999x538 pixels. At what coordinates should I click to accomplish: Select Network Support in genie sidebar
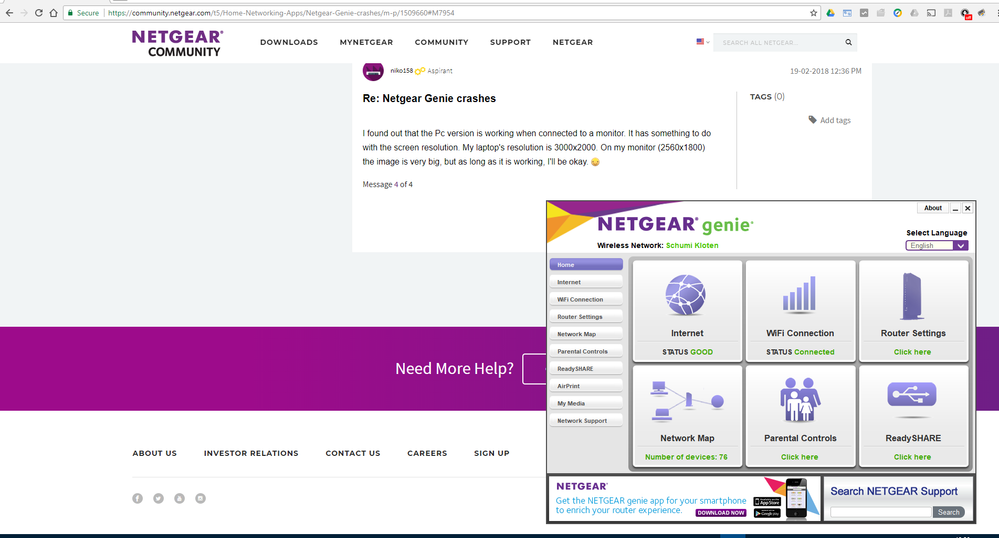[x=586, y=421]
